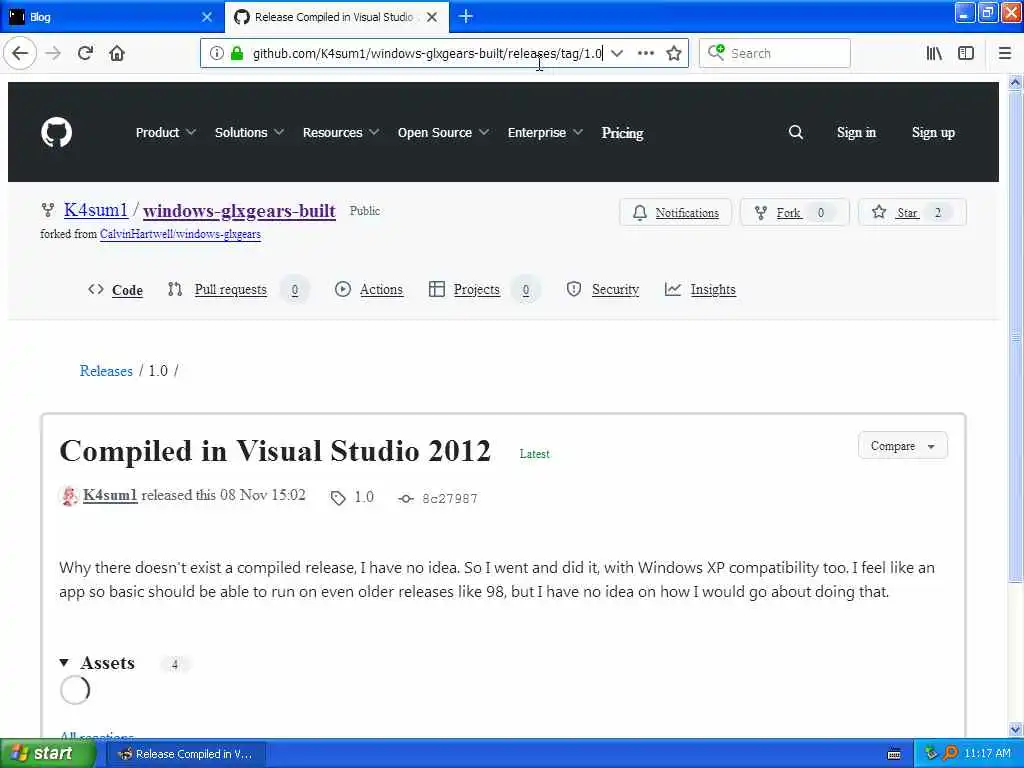Screen dimensions: 1024x768
Task: Expand the Open Source menu
Action: (x=443, y=133)
